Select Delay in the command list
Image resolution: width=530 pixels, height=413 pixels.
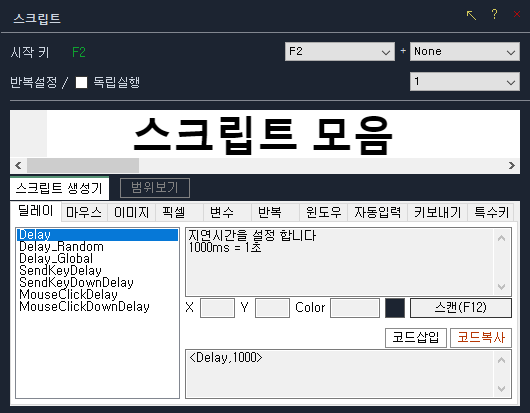click(x=97, y=235)
